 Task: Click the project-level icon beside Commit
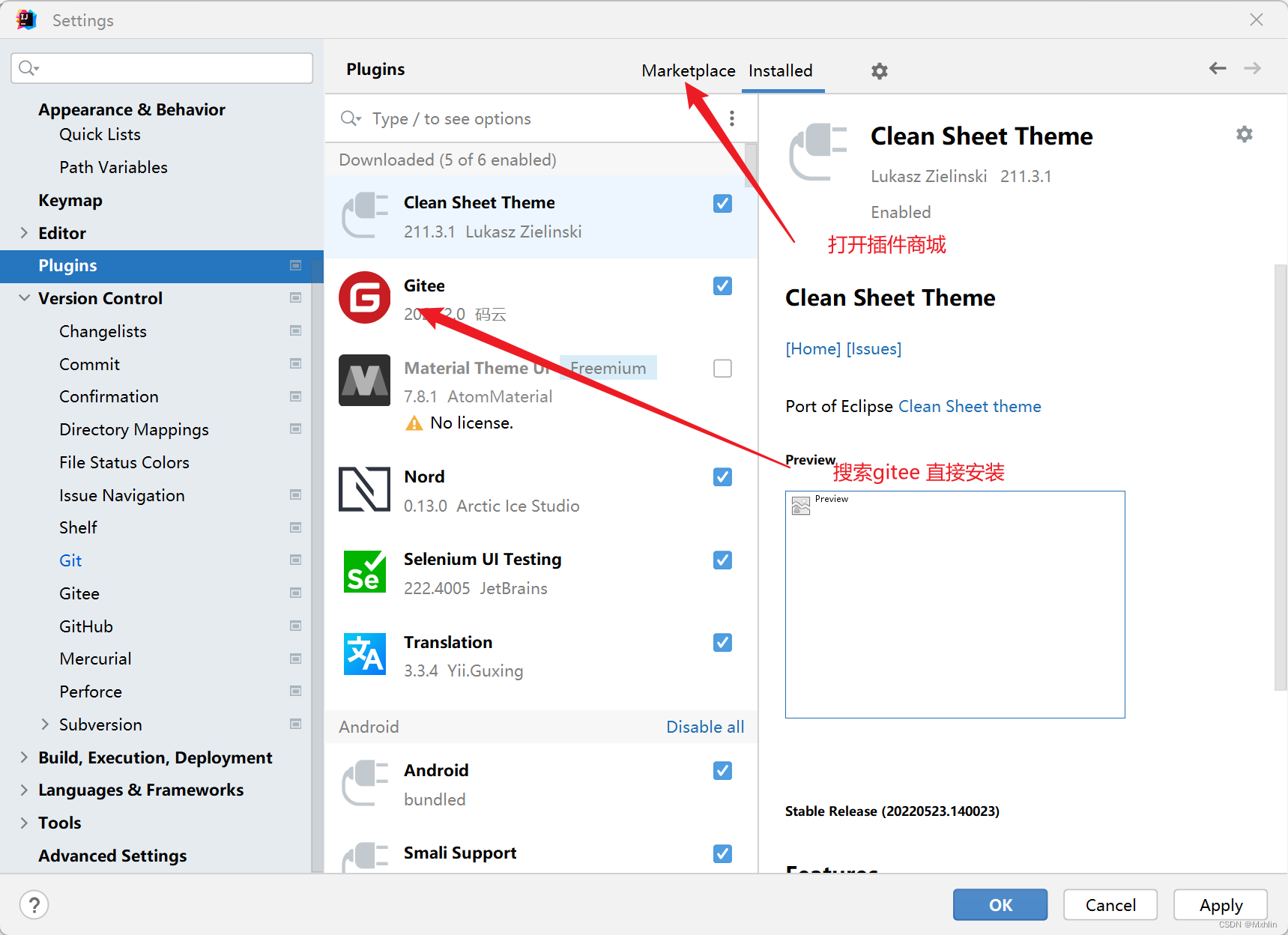(295, 364)
